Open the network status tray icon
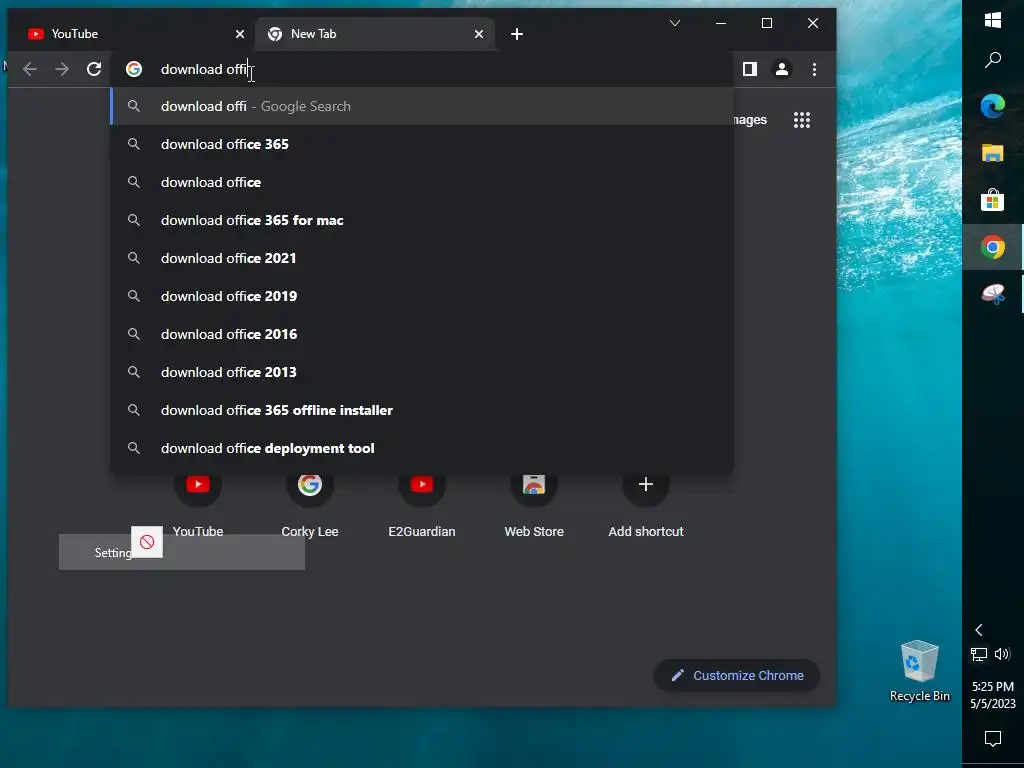Screen dimensions: 1024x768 (x=978, y=654)
